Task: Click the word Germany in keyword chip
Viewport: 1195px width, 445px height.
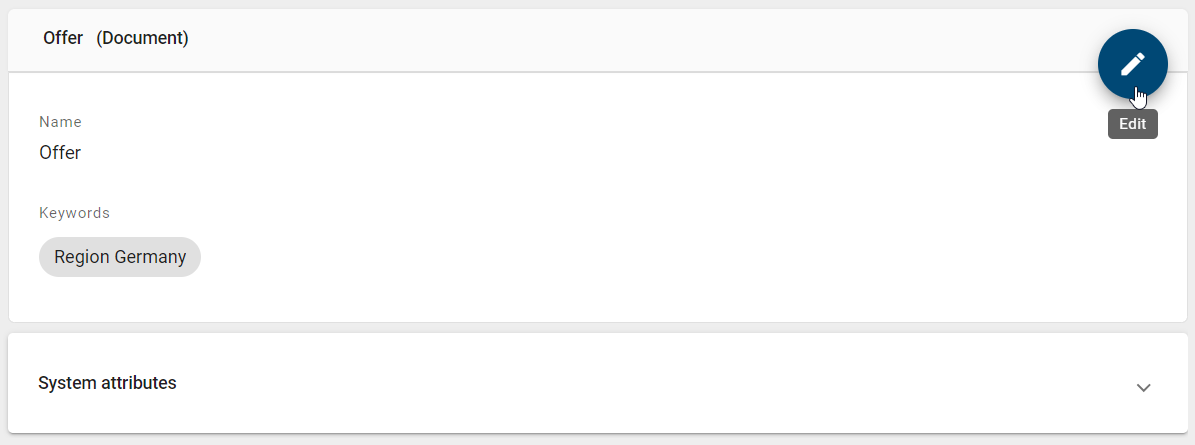Action: (150, 257)
